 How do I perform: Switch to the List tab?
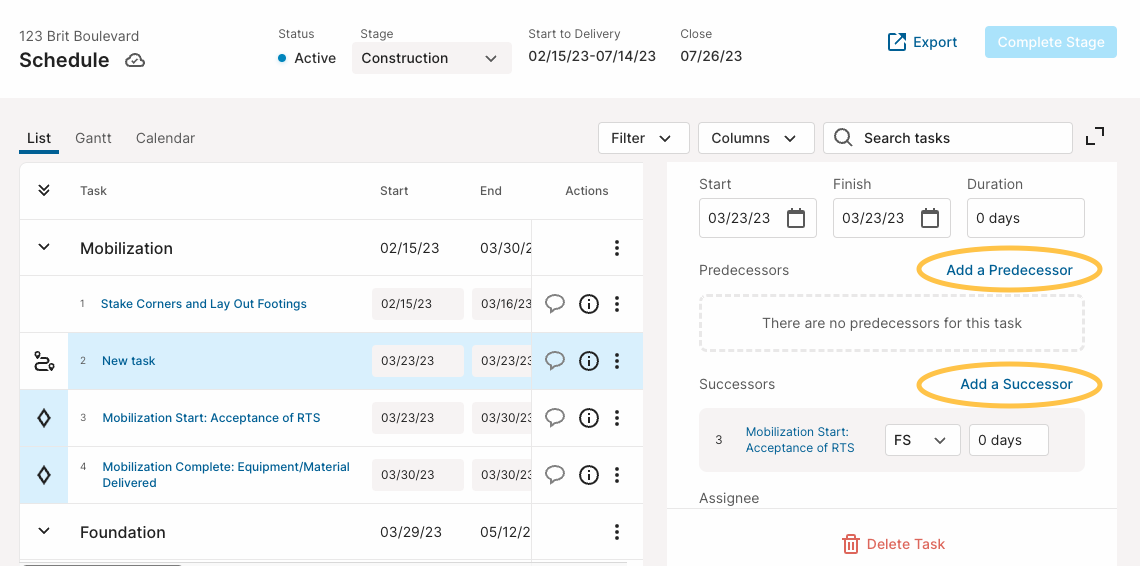pyautogui.click(x=39, y=138)
